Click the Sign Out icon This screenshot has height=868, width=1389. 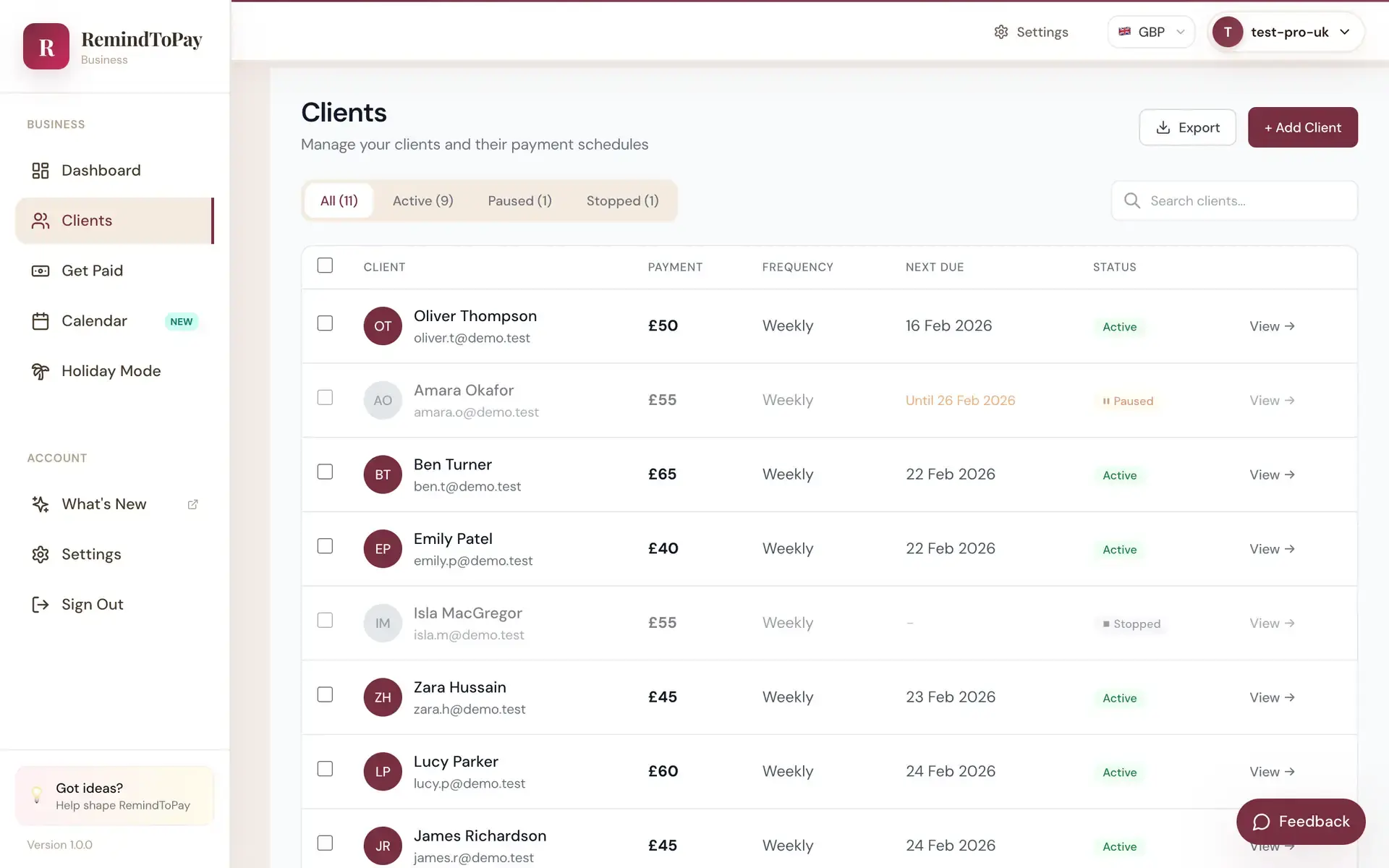coord(41,605)
